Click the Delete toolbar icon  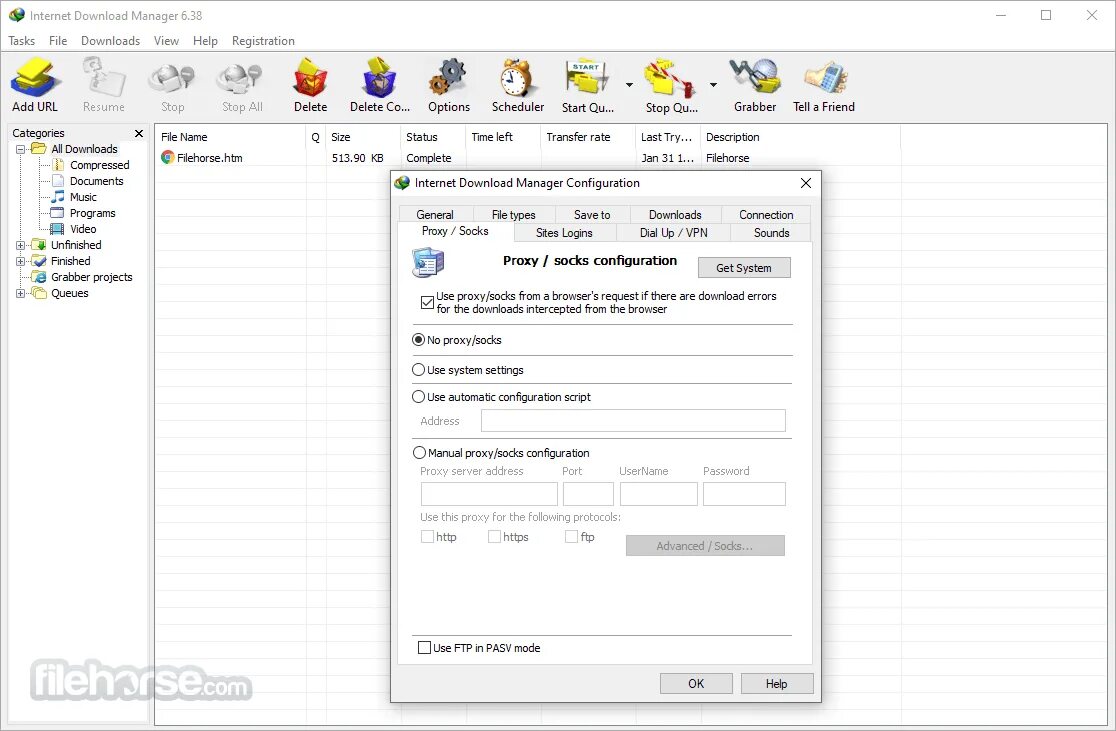click(x=310, y=78)
